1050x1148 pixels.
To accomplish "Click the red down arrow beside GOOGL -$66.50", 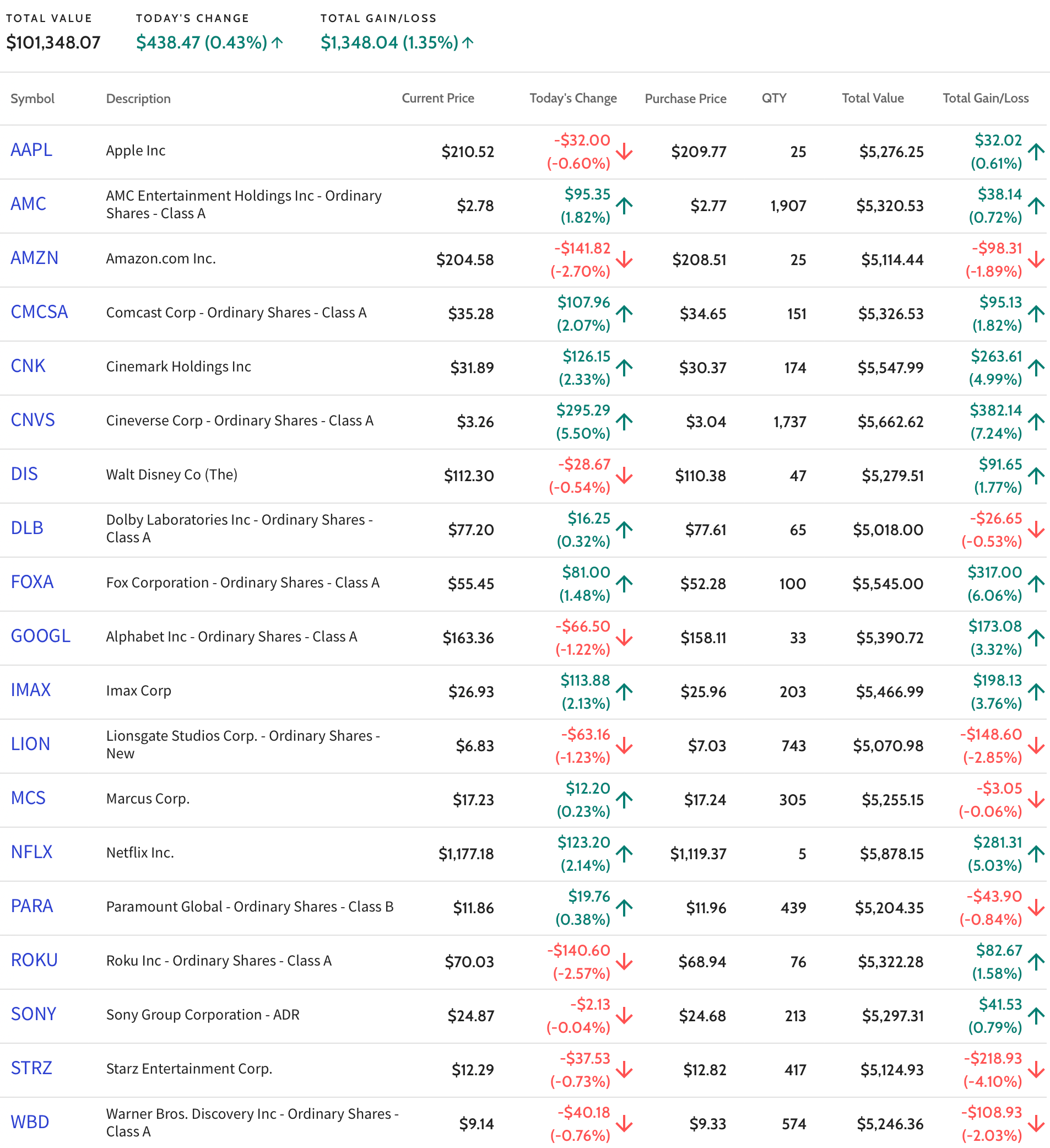I will [624, 638].
